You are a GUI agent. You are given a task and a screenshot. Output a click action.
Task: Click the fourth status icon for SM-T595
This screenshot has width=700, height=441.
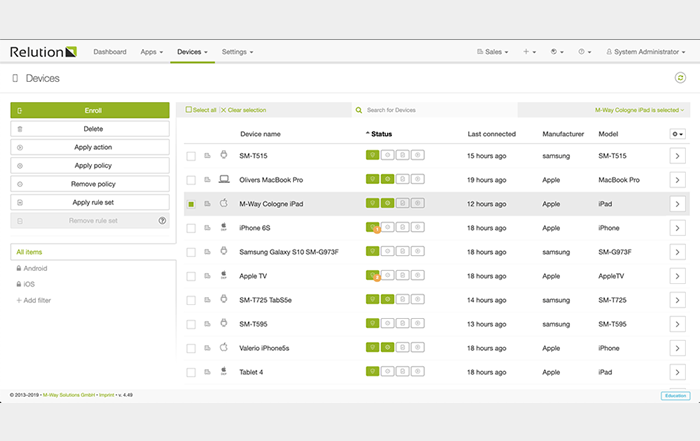pyautogui.click(x=417, y=323)
